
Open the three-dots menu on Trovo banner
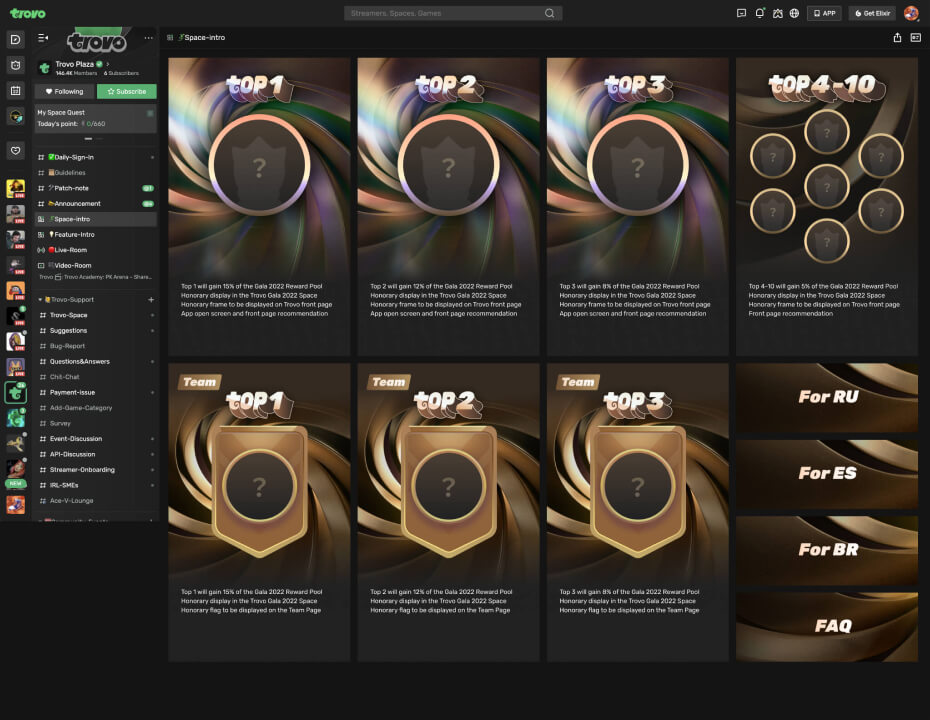tap(149, 38)
